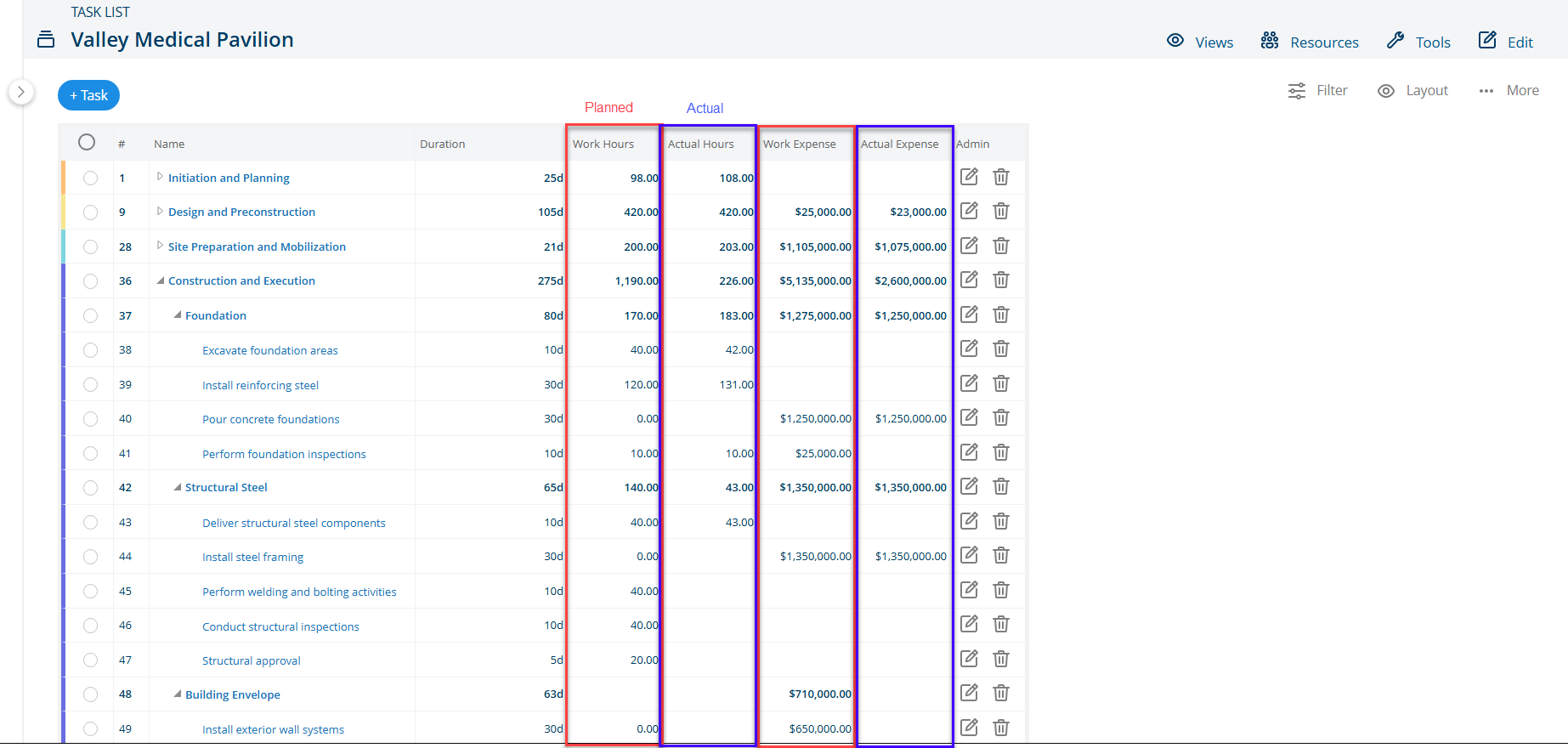
Task: Expand the Initiation and Planning group
Action: (160, 177)
